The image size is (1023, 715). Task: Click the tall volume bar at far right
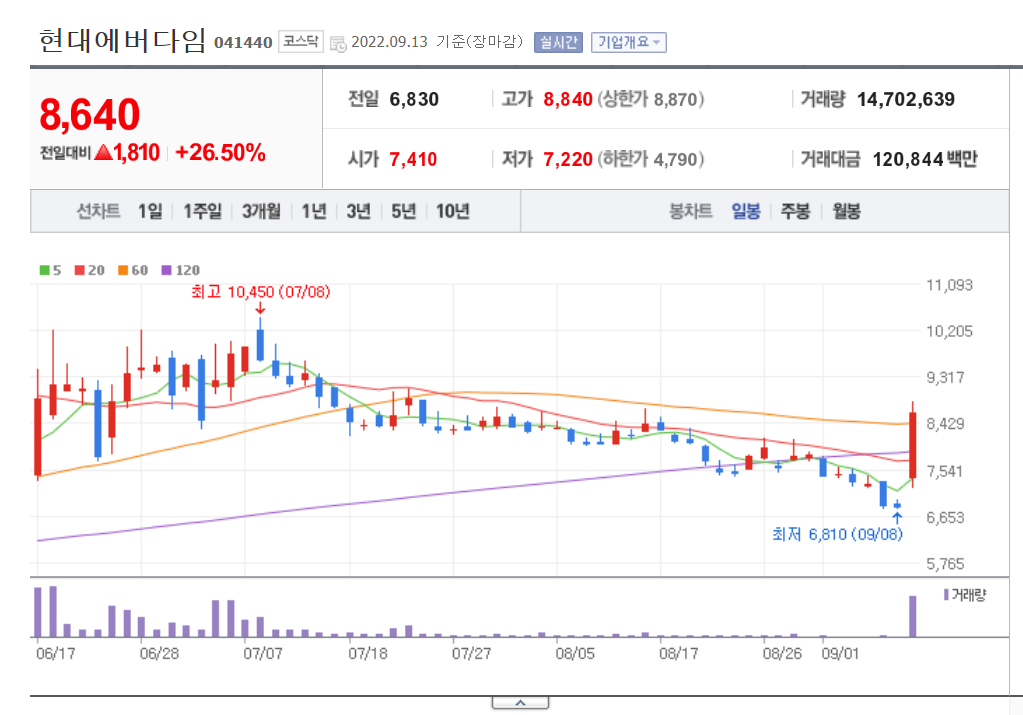913,616
